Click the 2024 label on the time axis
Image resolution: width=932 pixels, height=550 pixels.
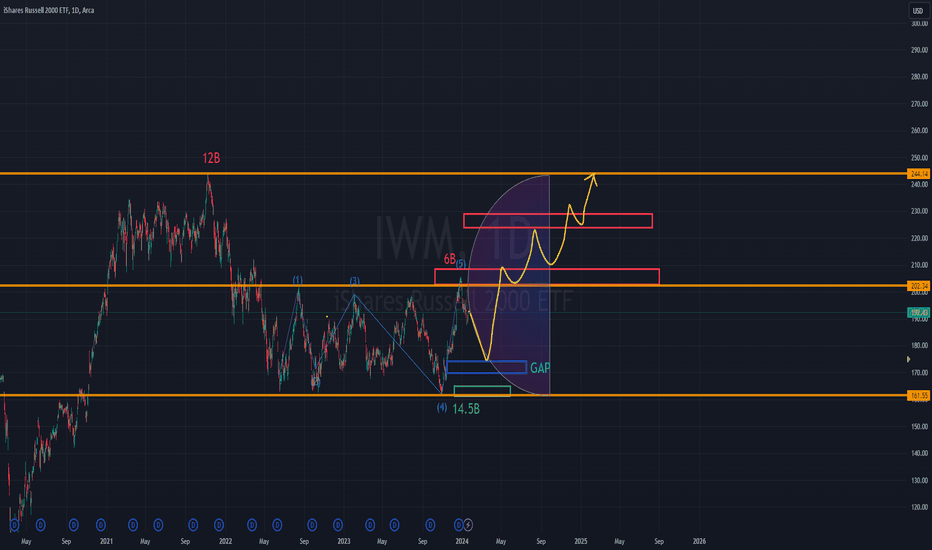[x=462, y=542]
